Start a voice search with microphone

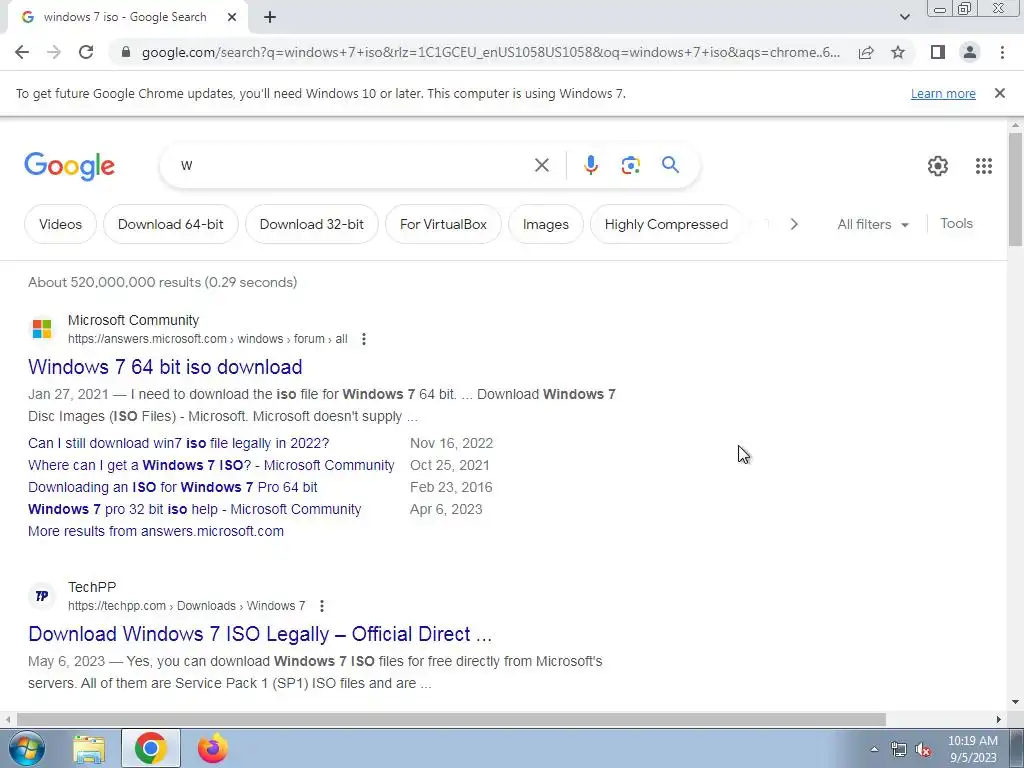[590, 165]
